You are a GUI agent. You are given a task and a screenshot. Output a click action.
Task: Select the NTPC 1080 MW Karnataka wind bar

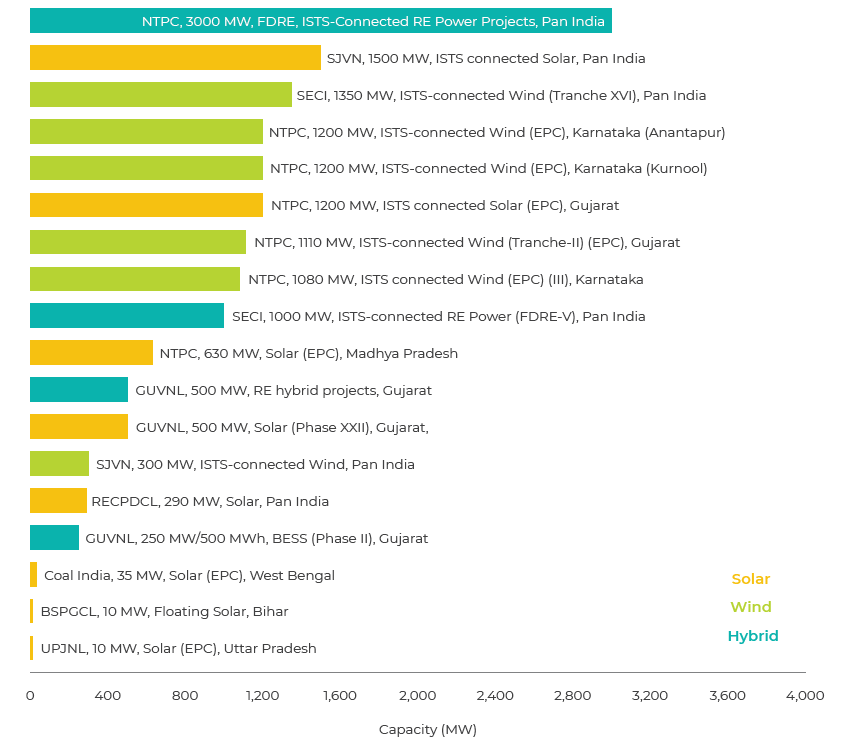coord(135,279)
